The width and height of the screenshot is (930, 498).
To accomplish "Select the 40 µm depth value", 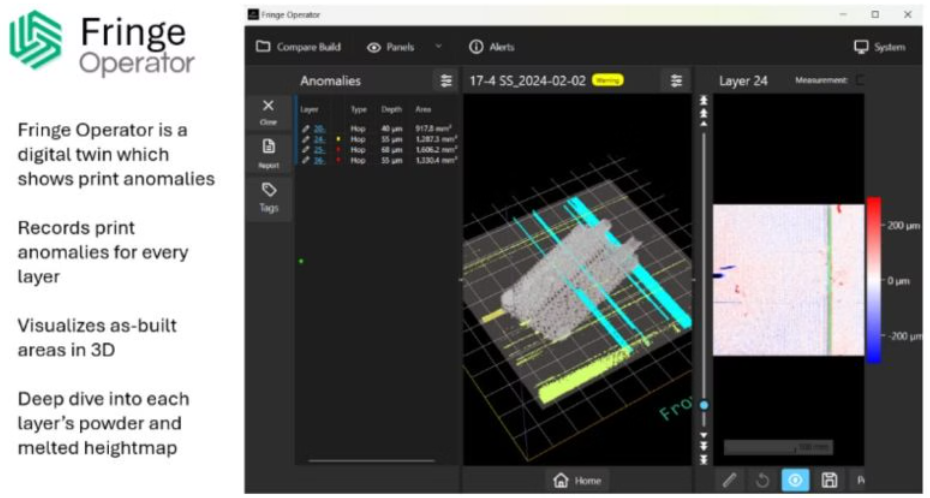I will (x=391, y=129).
